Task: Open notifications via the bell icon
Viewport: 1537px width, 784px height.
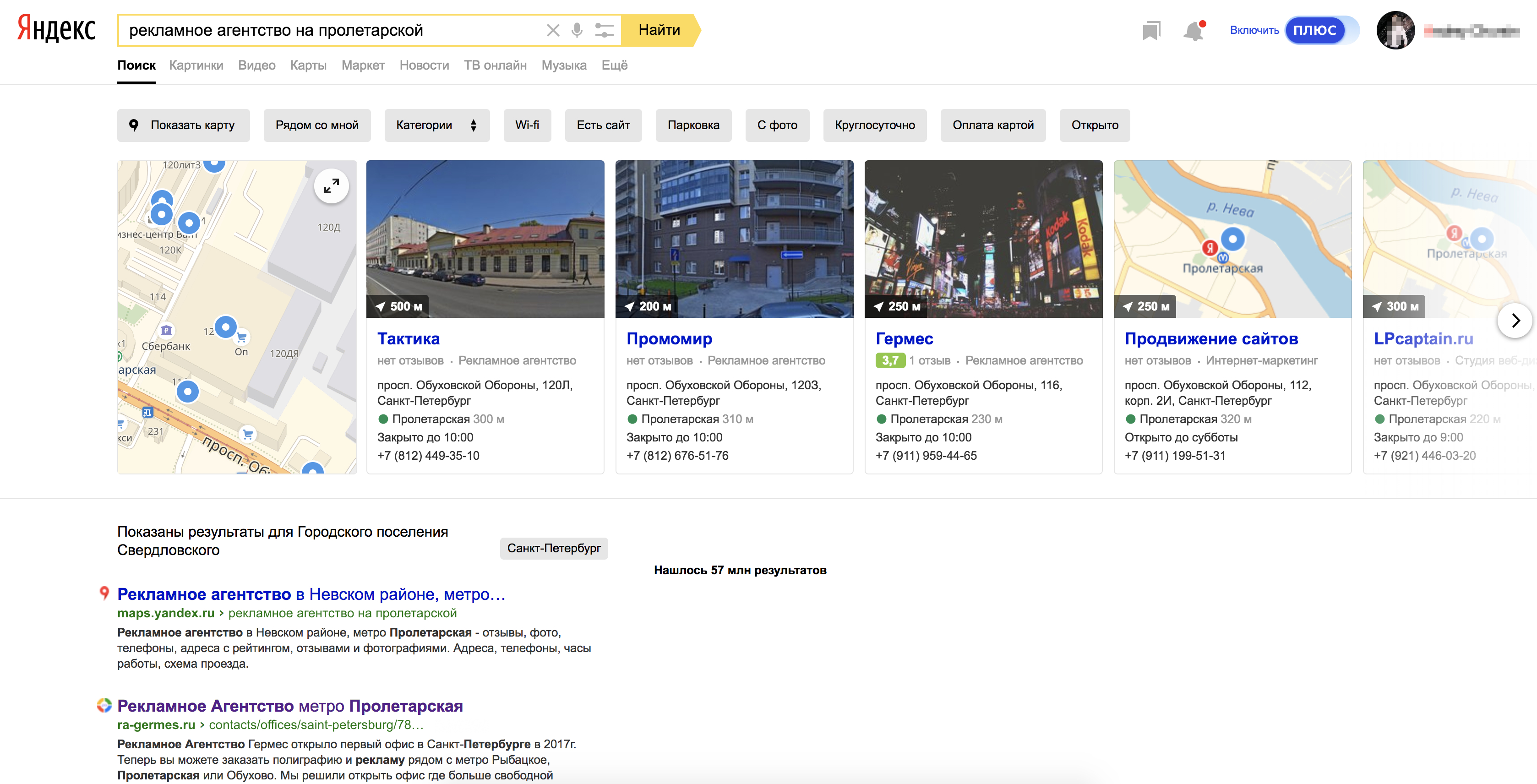Action: coord(1194,30)
